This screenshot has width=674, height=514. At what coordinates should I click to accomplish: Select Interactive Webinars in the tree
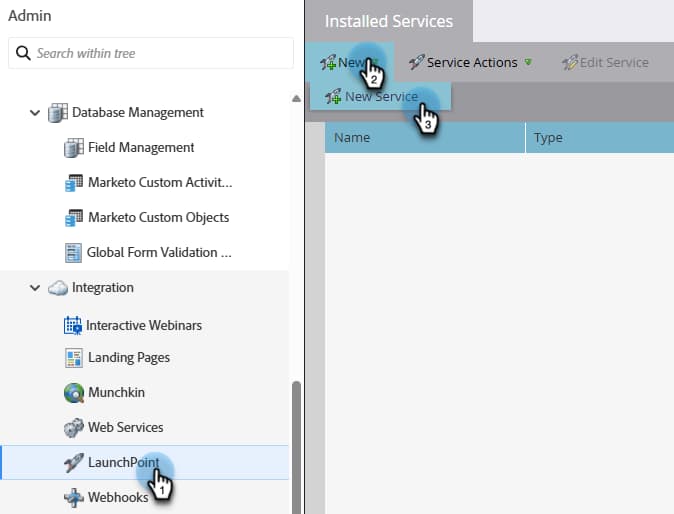coord(144,325)
